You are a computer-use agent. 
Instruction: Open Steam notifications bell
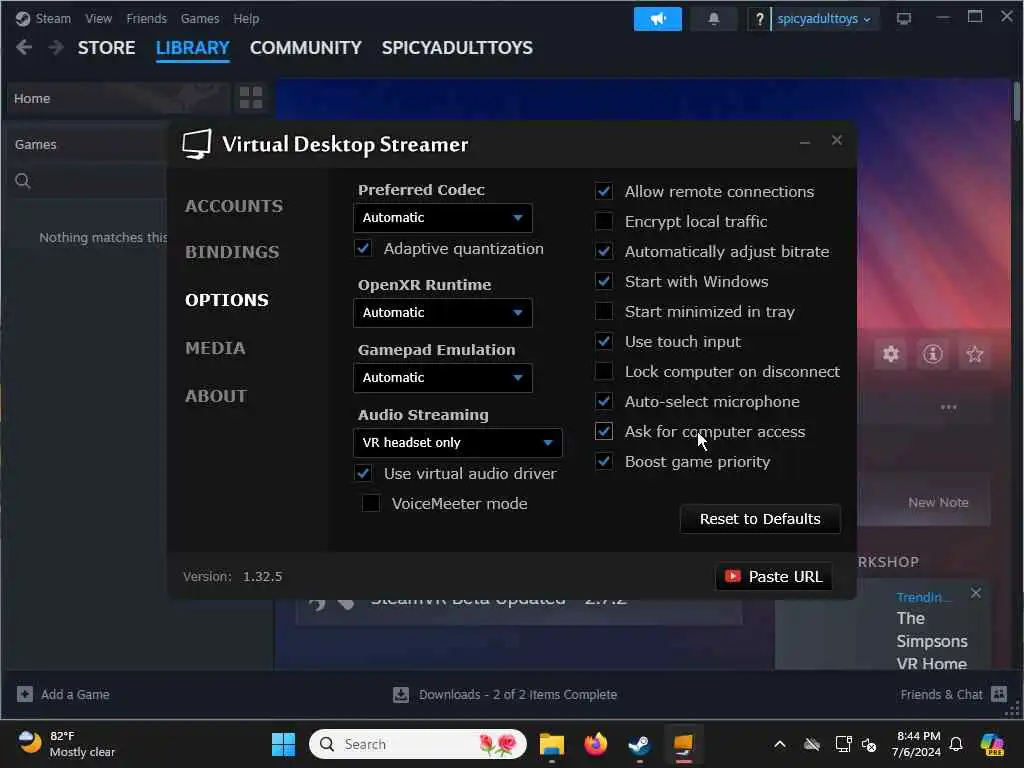(714, 19)
